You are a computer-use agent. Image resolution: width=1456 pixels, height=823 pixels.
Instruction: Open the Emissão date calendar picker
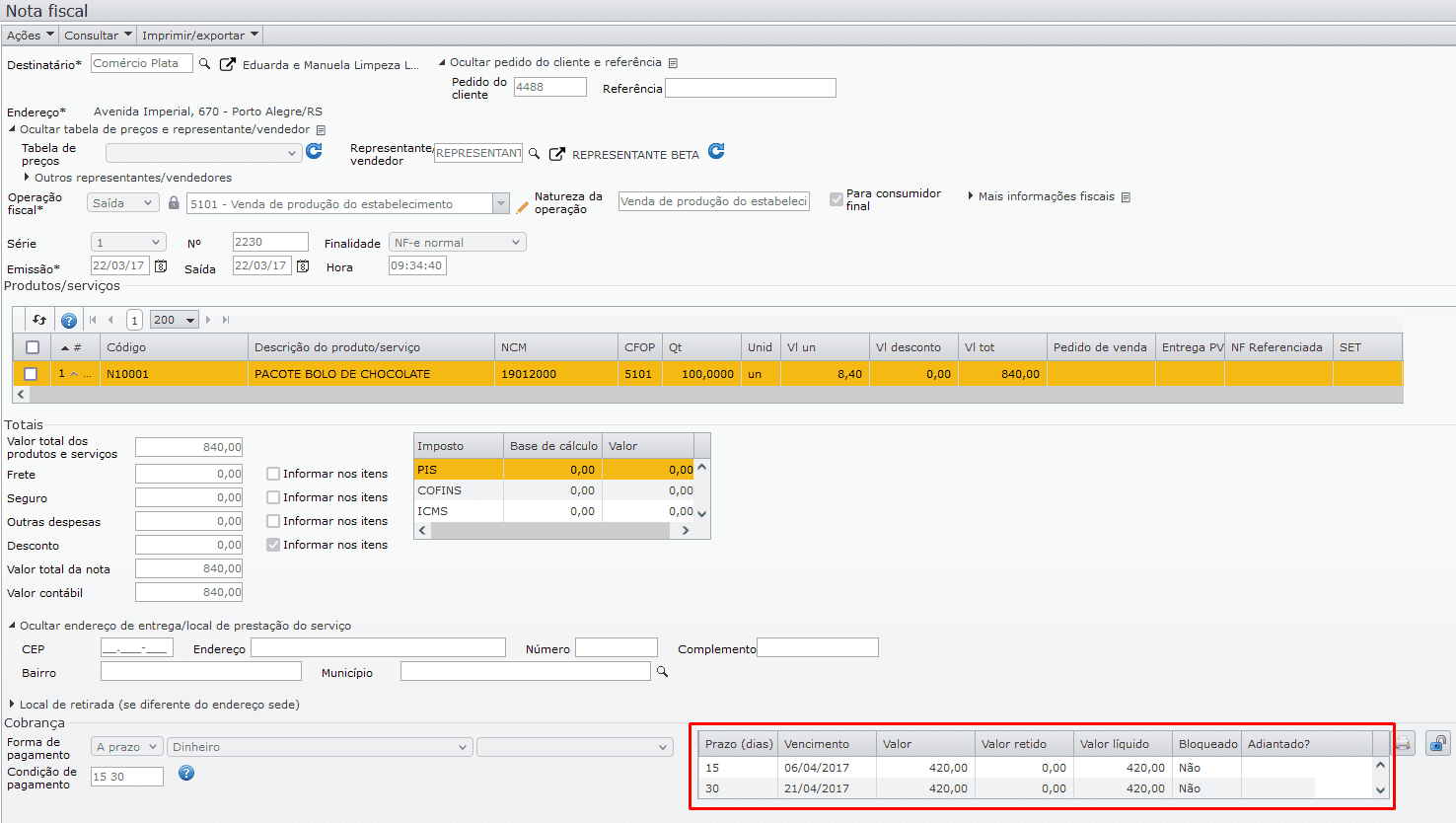pos(161,266)
